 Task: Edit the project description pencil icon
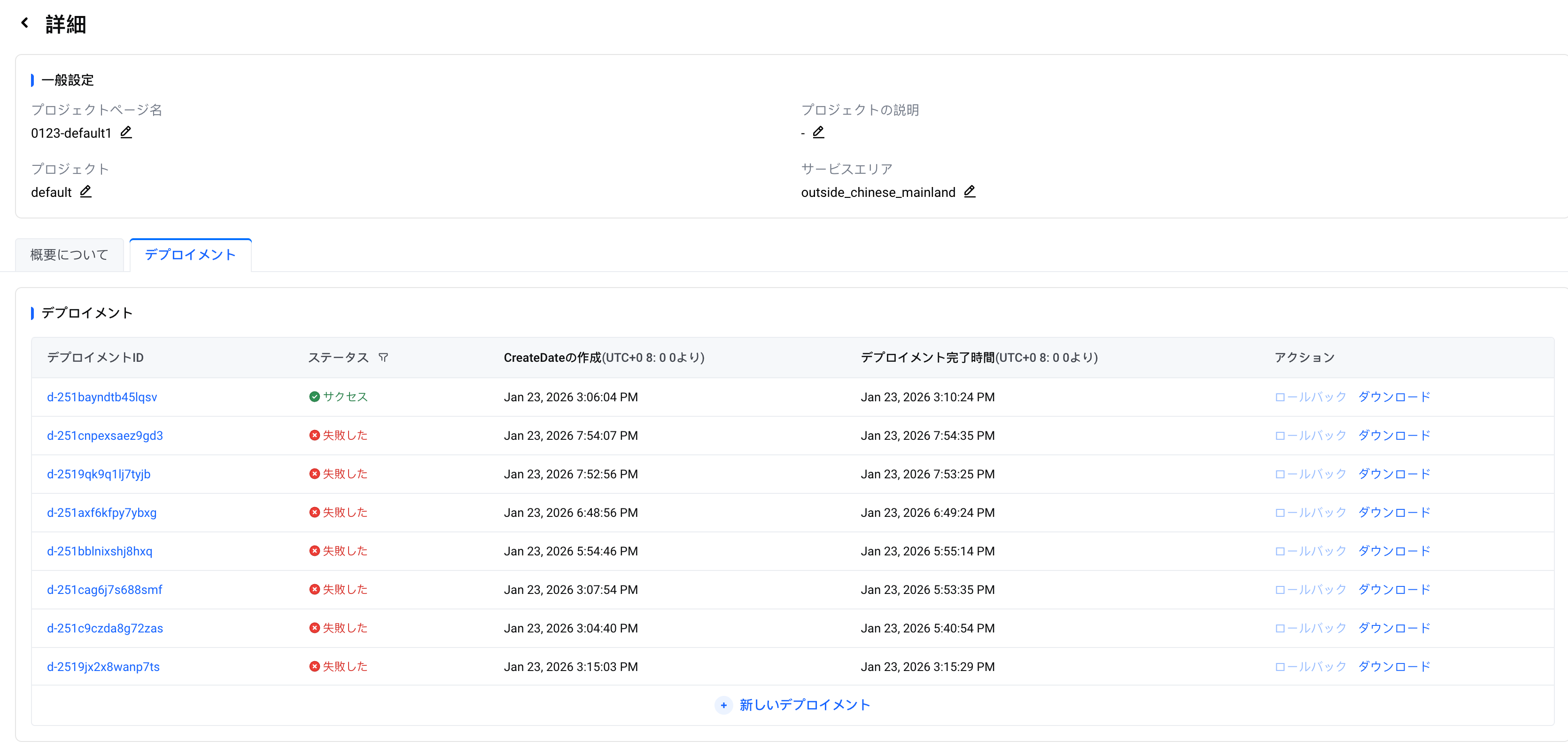click(x=818, y=132)
